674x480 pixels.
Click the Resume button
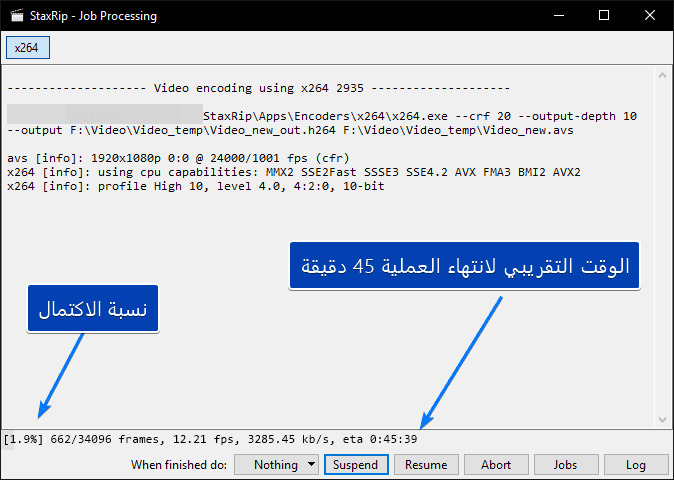(x=426, y=465)
